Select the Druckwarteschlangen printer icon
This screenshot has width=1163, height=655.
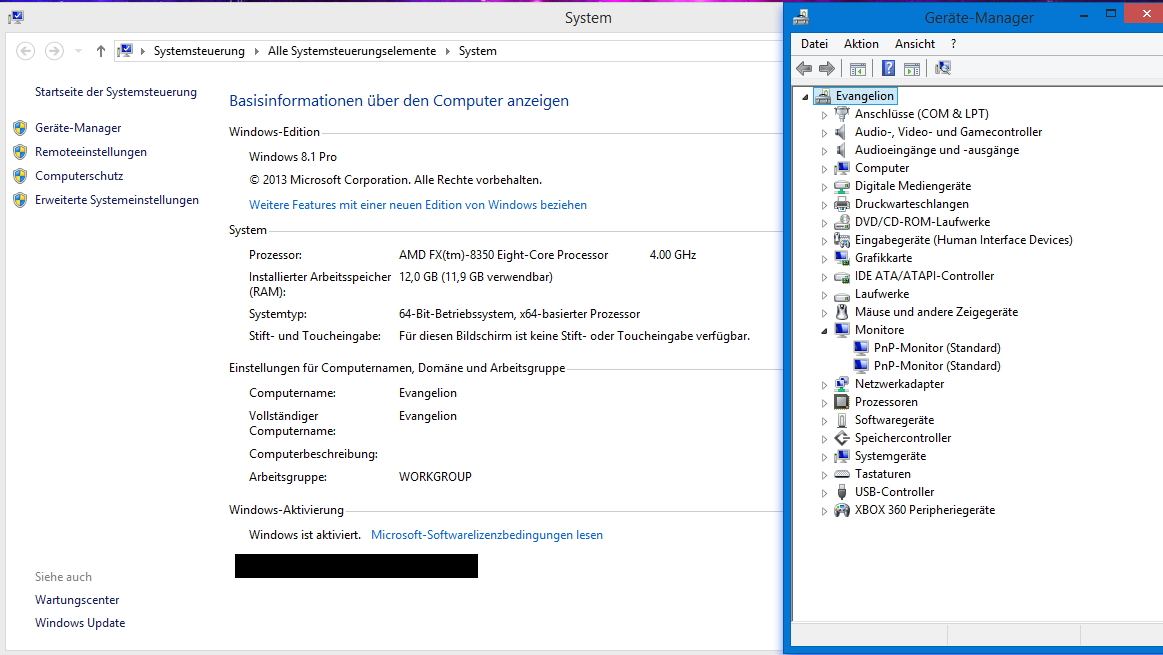(841, 204)
